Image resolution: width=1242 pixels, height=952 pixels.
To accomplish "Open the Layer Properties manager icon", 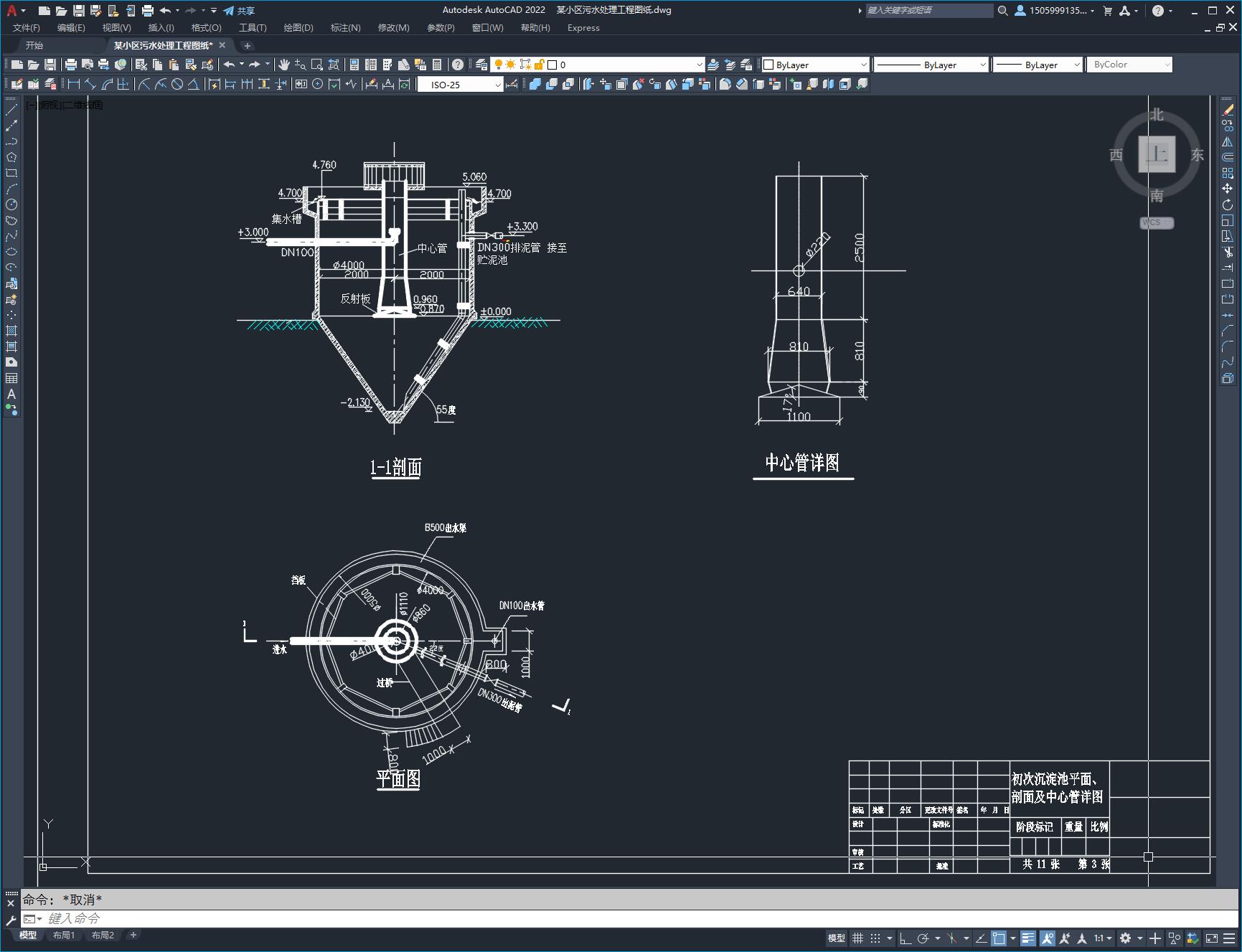I will tap(481, 65).
